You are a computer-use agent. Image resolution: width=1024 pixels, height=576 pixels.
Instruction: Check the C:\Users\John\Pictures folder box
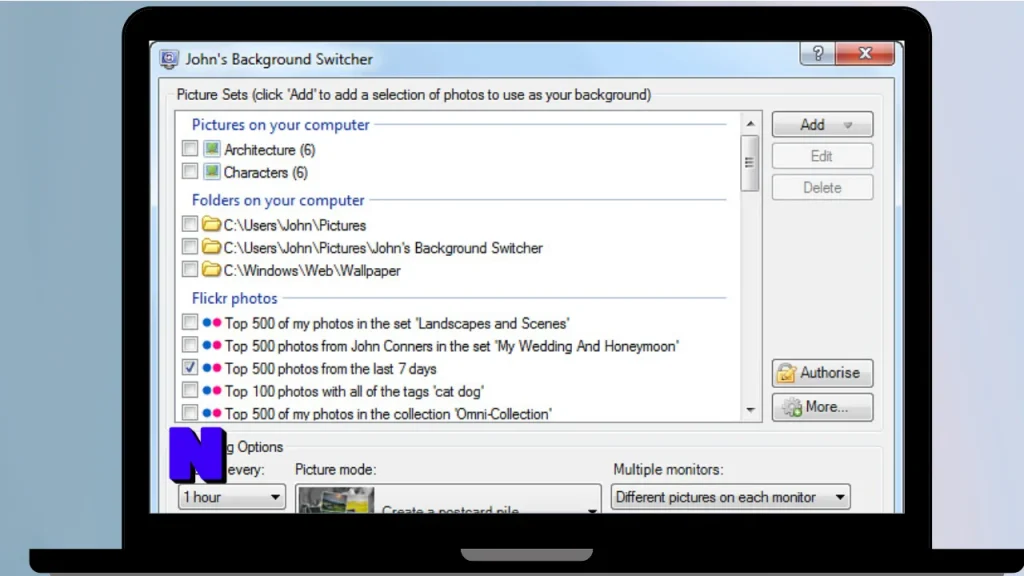(189, 224)
